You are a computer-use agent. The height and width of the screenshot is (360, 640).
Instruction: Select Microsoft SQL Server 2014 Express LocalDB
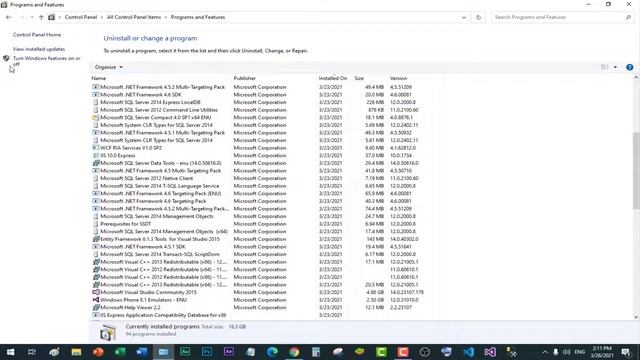click(x=258, y=102)
